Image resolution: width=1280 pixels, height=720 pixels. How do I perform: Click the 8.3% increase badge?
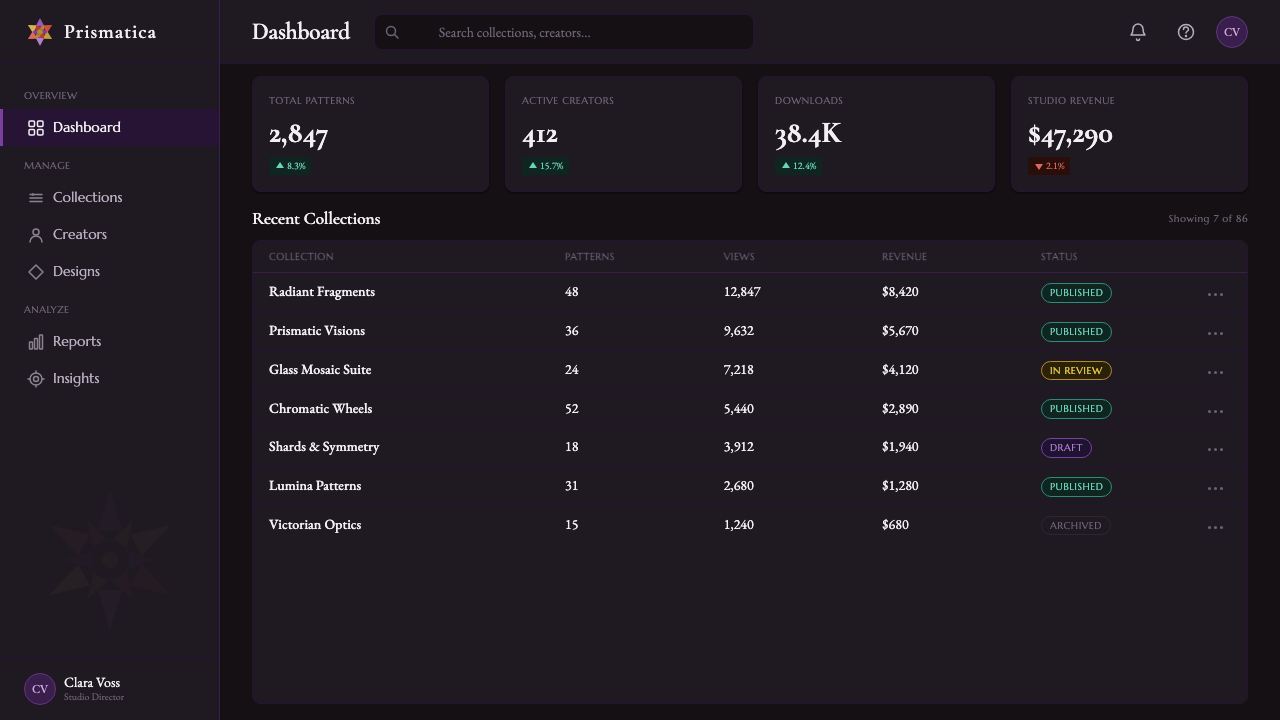(291, 166)
